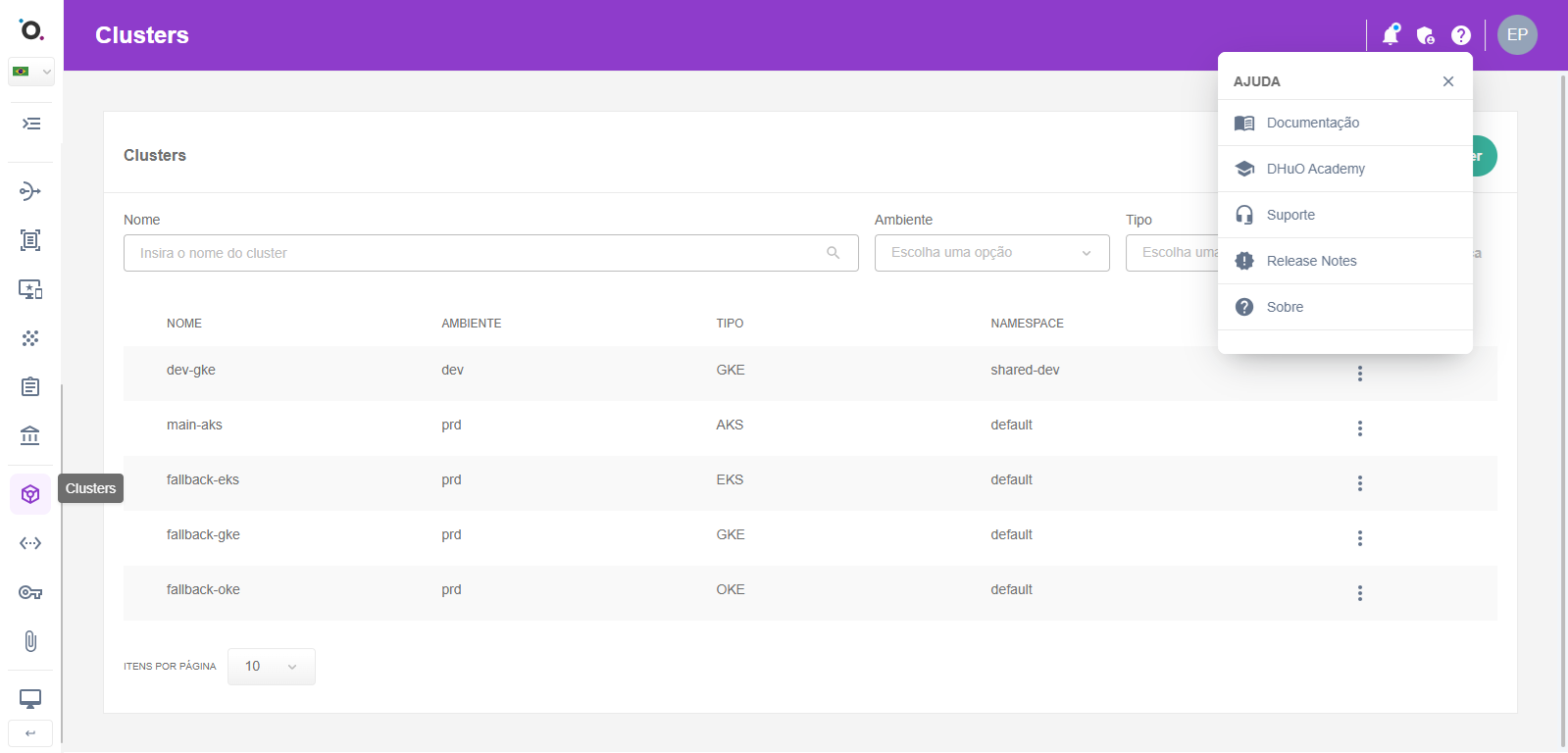
Task: Click the shield icon in the header
Action: (x=1426, y=35)
